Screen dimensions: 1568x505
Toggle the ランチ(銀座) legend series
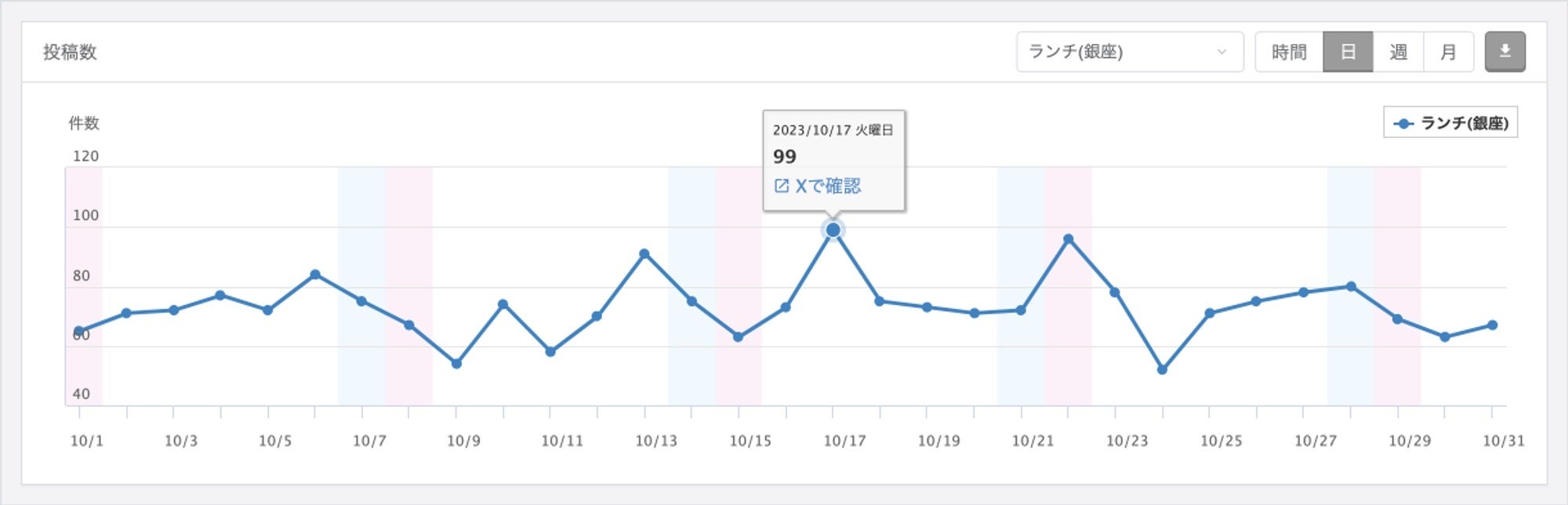tap(1450, 123)
